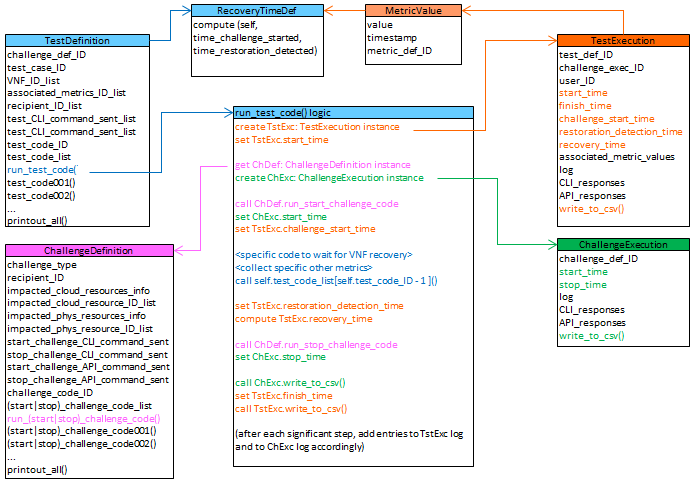Select 'impacted_phys_resource_ID_list' attribute
This screenshot has height=483, width=696.
[x=80, y=329]
